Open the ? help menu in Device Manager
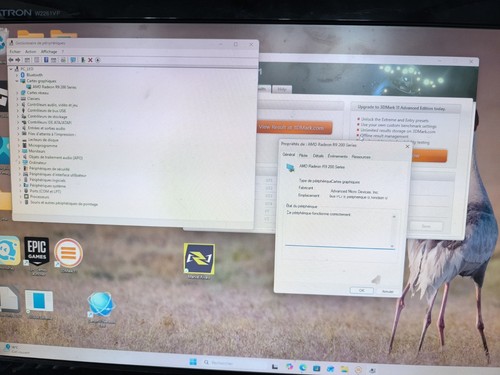This screenshot has height=375, width=500. pos(62,51)
